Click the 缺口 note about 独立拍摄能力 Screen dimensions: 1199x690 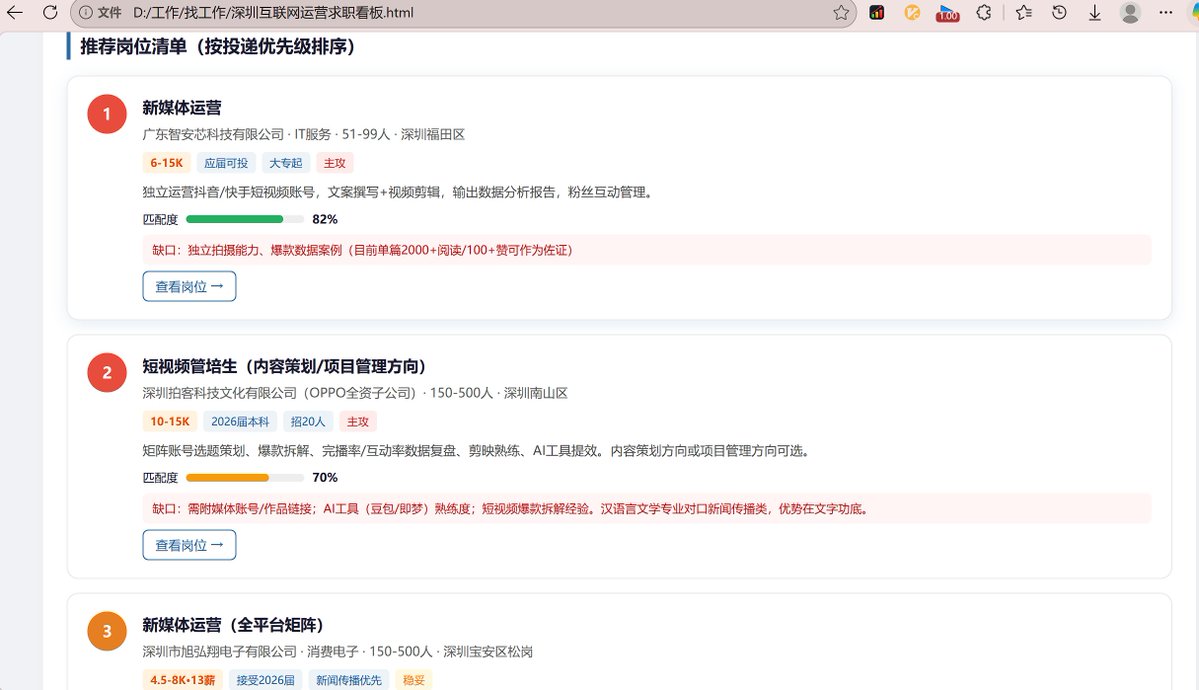pos(647,250)
